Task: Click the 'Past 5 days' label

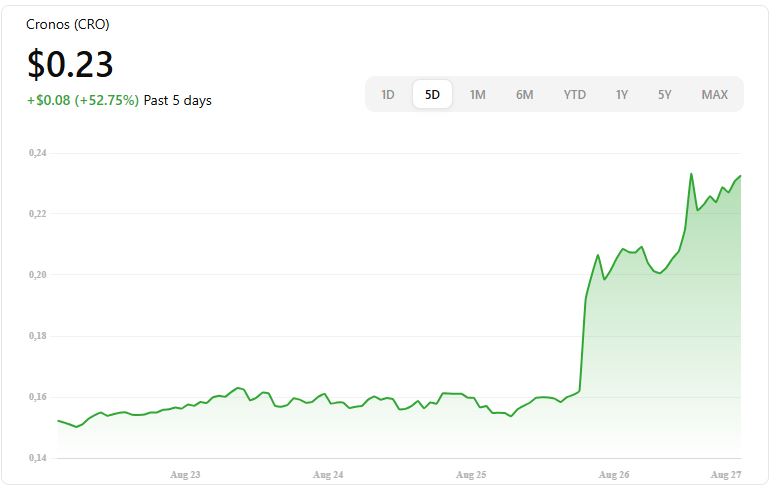Action: 178,100
